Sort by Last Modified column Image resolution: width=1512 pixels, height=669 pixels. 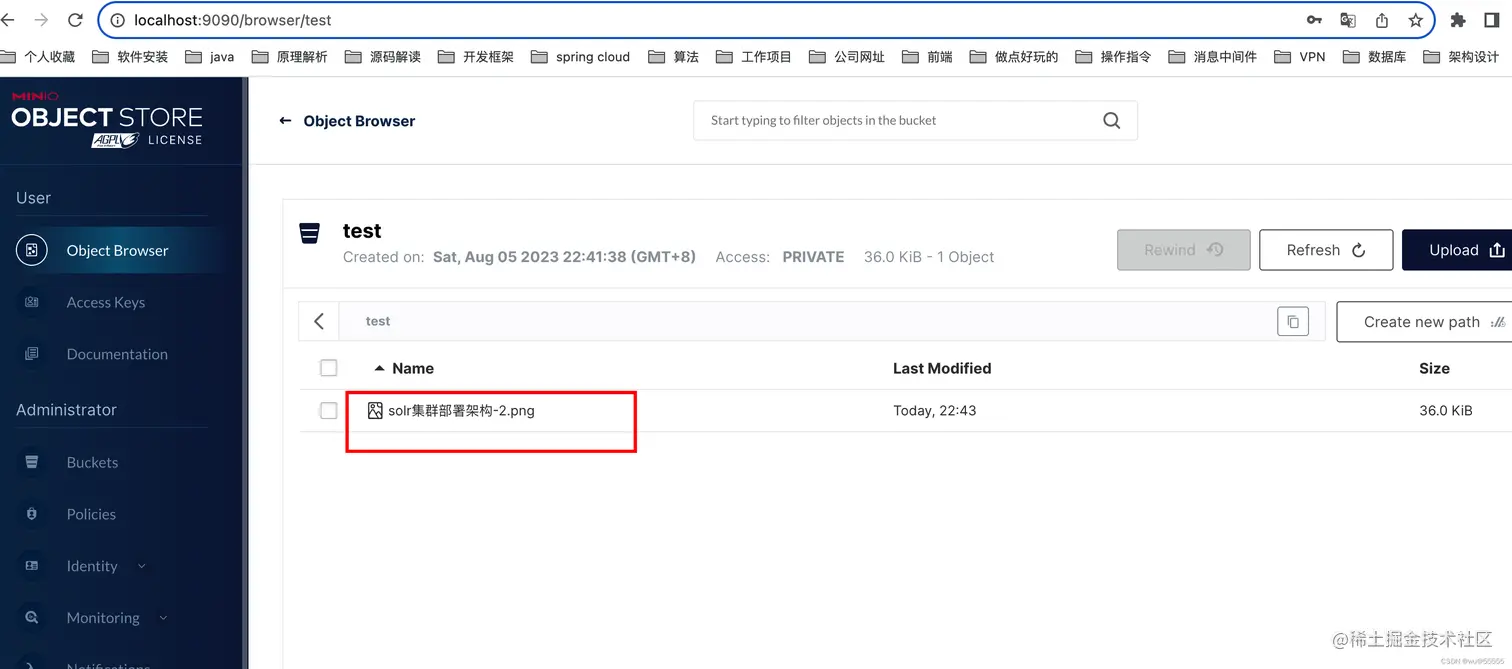click(942, 368)
